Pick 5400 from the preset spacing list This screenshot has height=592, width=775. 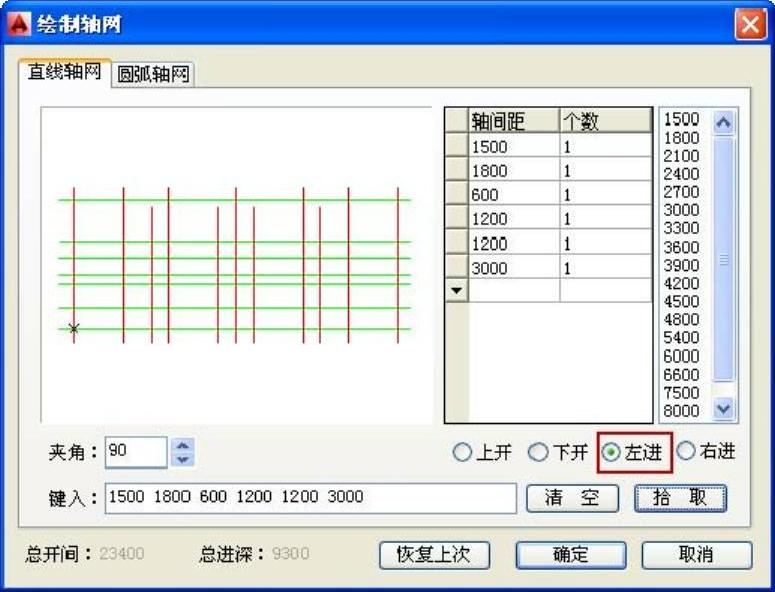coord(681,338)
